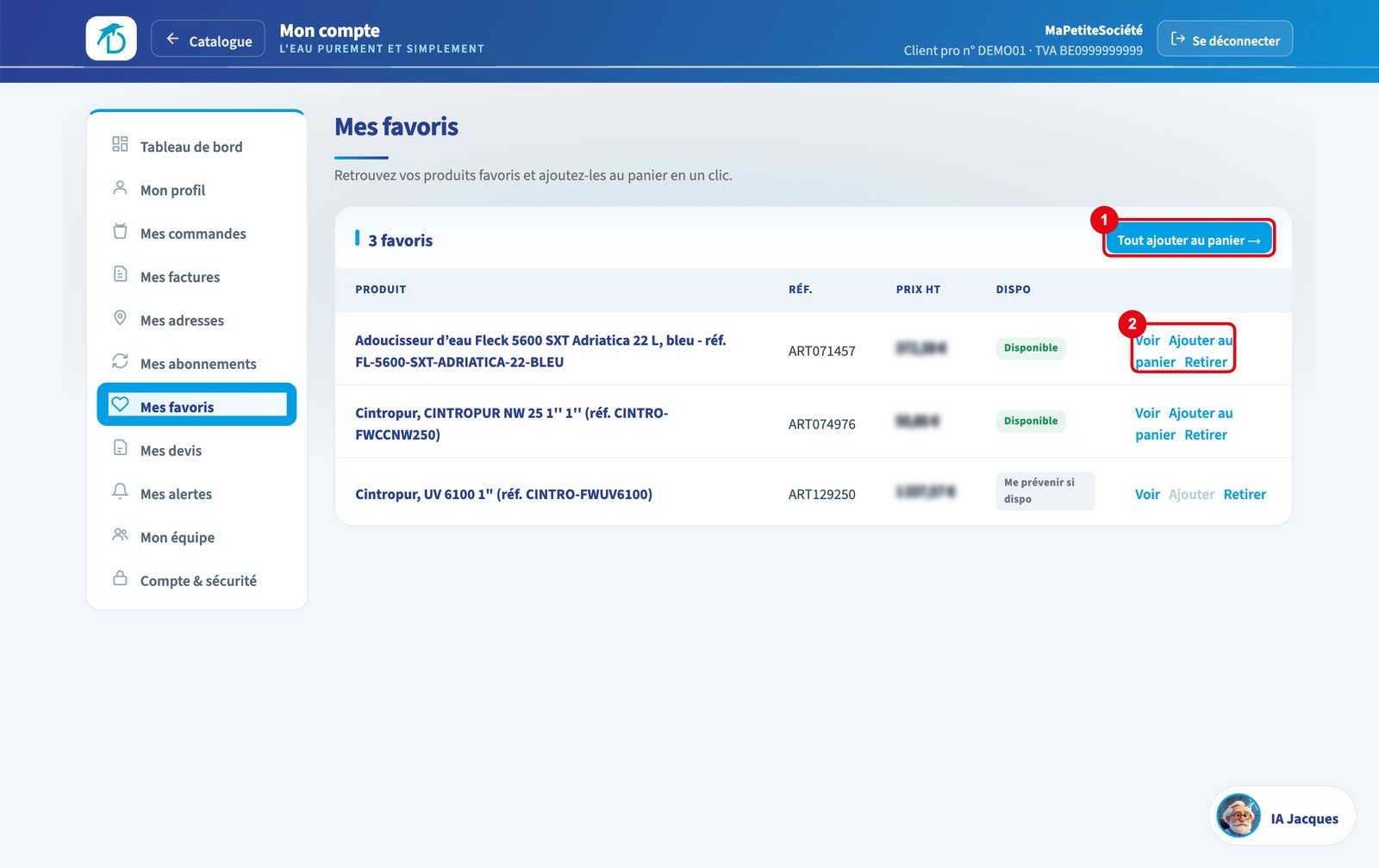Log out with Se déconnecter
The width and height of the screenshot is (1379, 868).
[1225, 39]
